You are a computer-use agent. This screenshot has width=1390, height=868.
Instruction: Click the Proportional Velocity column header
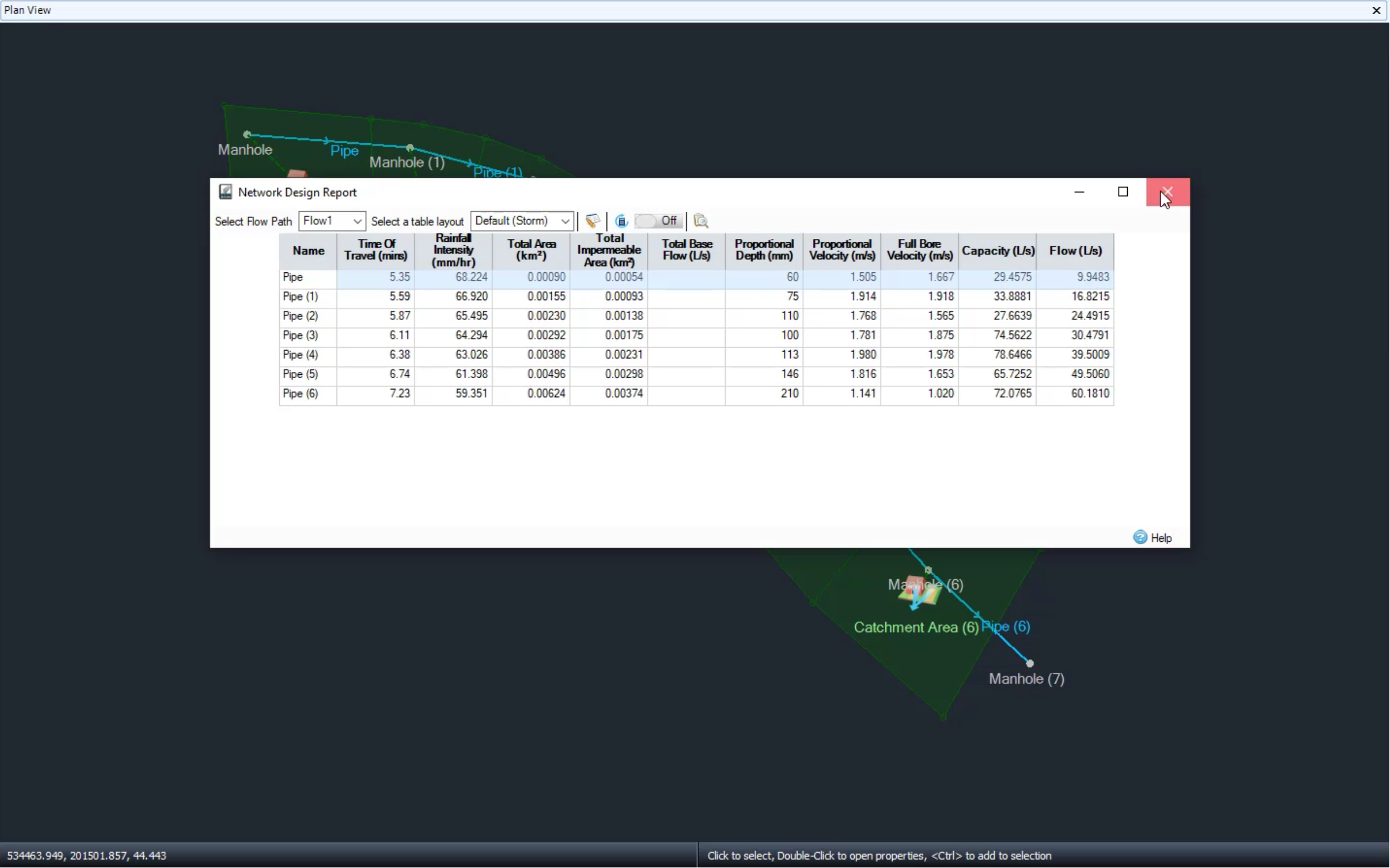click(x=842, y=251)
